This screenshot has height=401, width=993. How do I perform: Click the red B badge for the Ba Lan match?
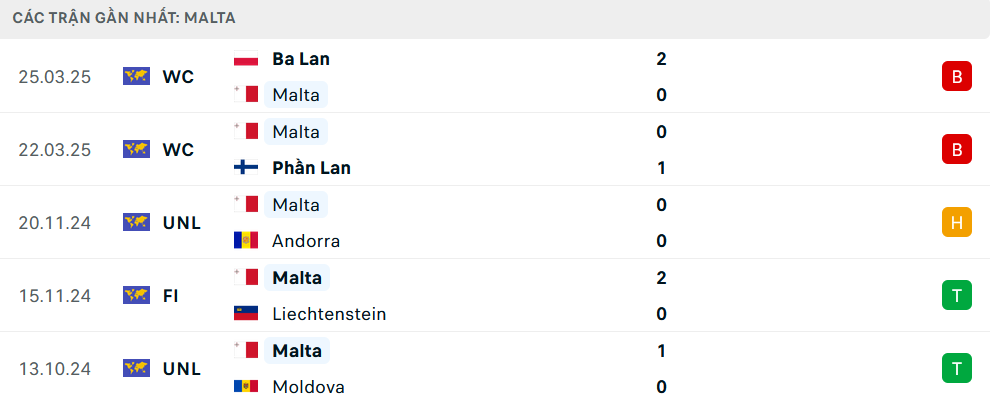[956, 77]
